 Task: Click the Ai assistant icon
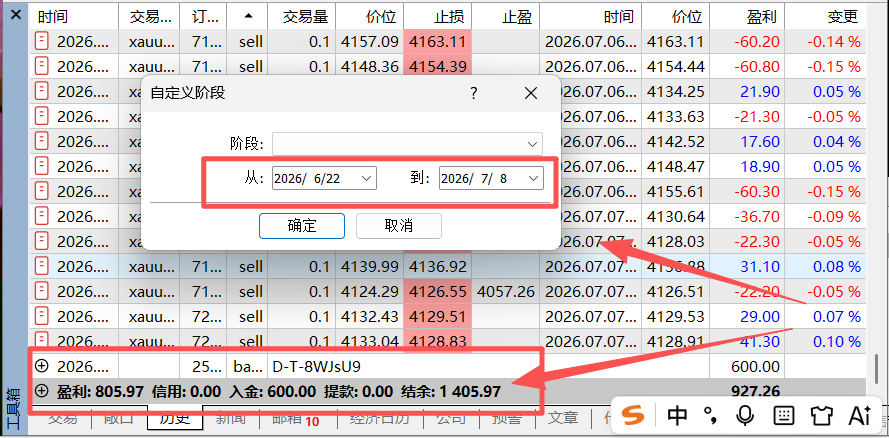tap(860, 415)
